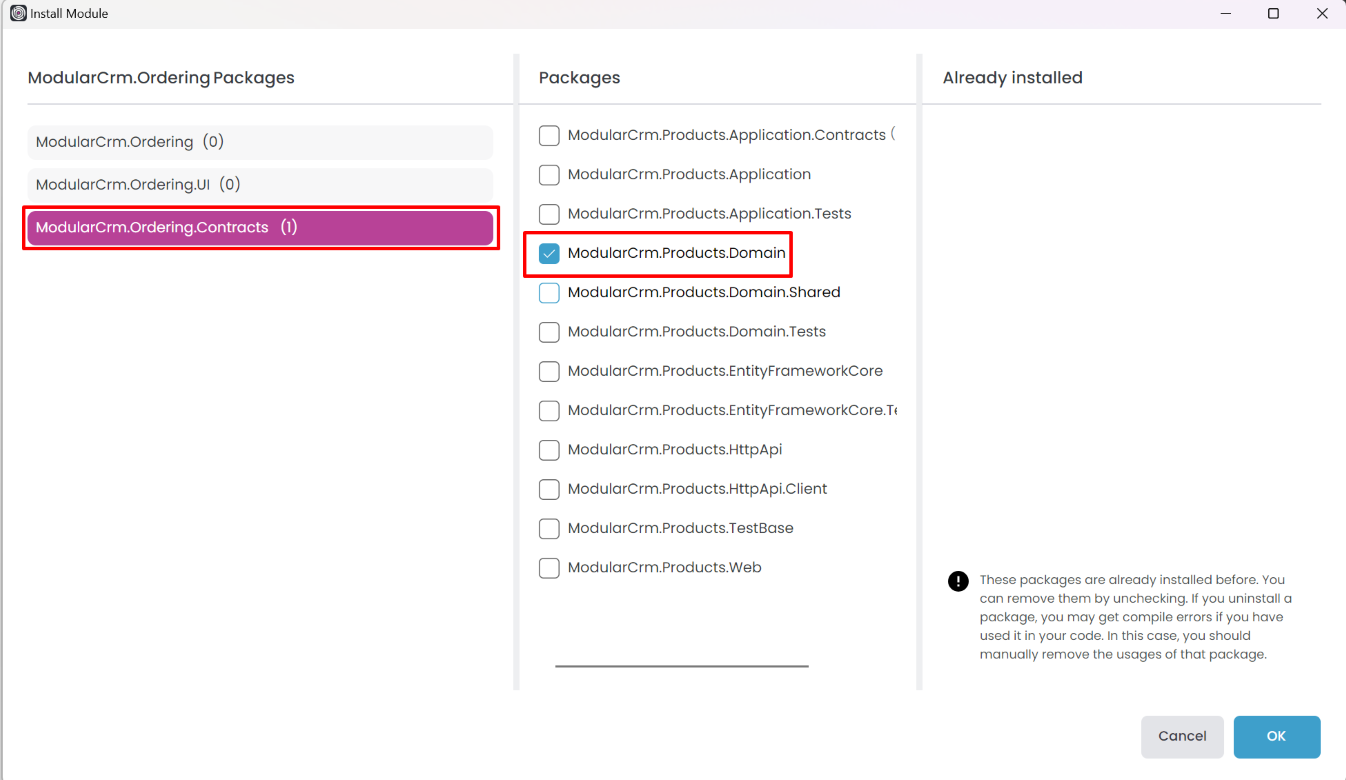Check the ModularCrm.Products.HttpApi checkbox
The width and height of the screenshot is (1346, 780).
pyautogui.click(x=549, y=450)
